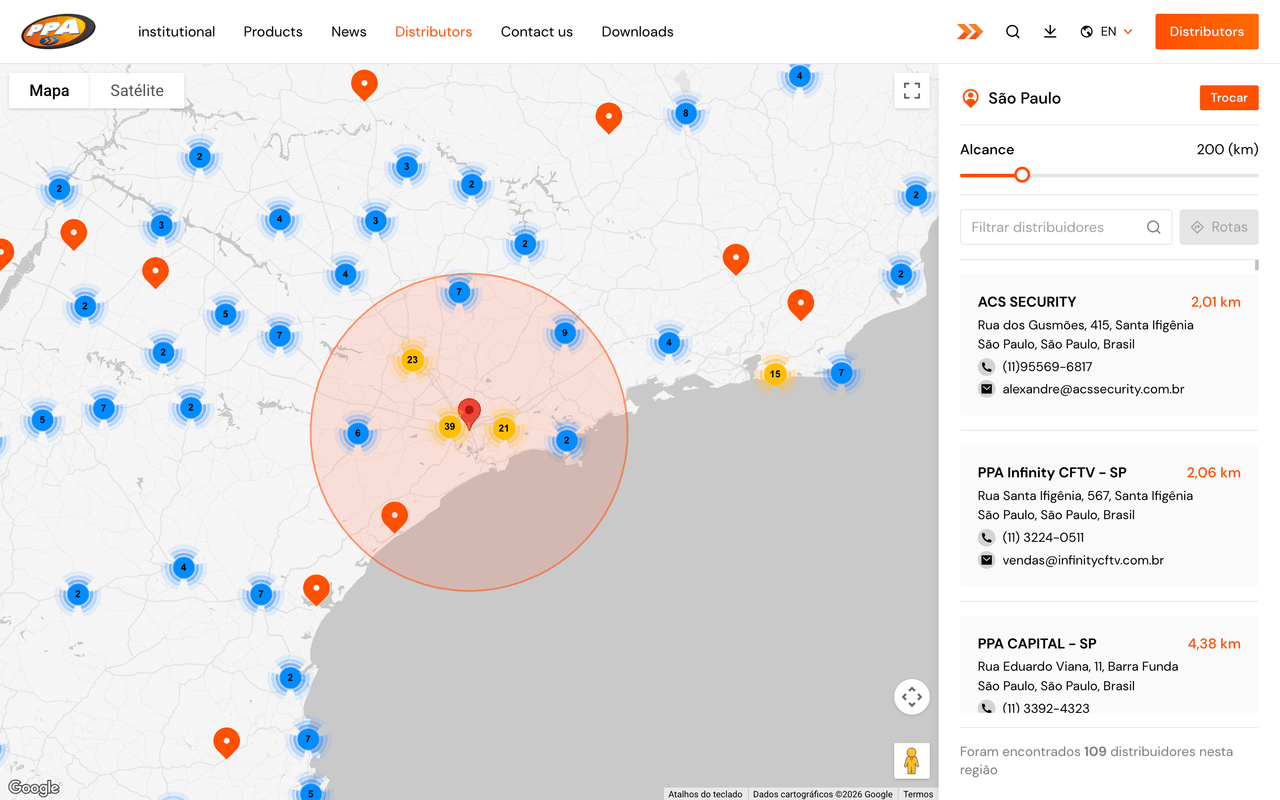Switch the map to Satélite view

click(x=137, y=90)
